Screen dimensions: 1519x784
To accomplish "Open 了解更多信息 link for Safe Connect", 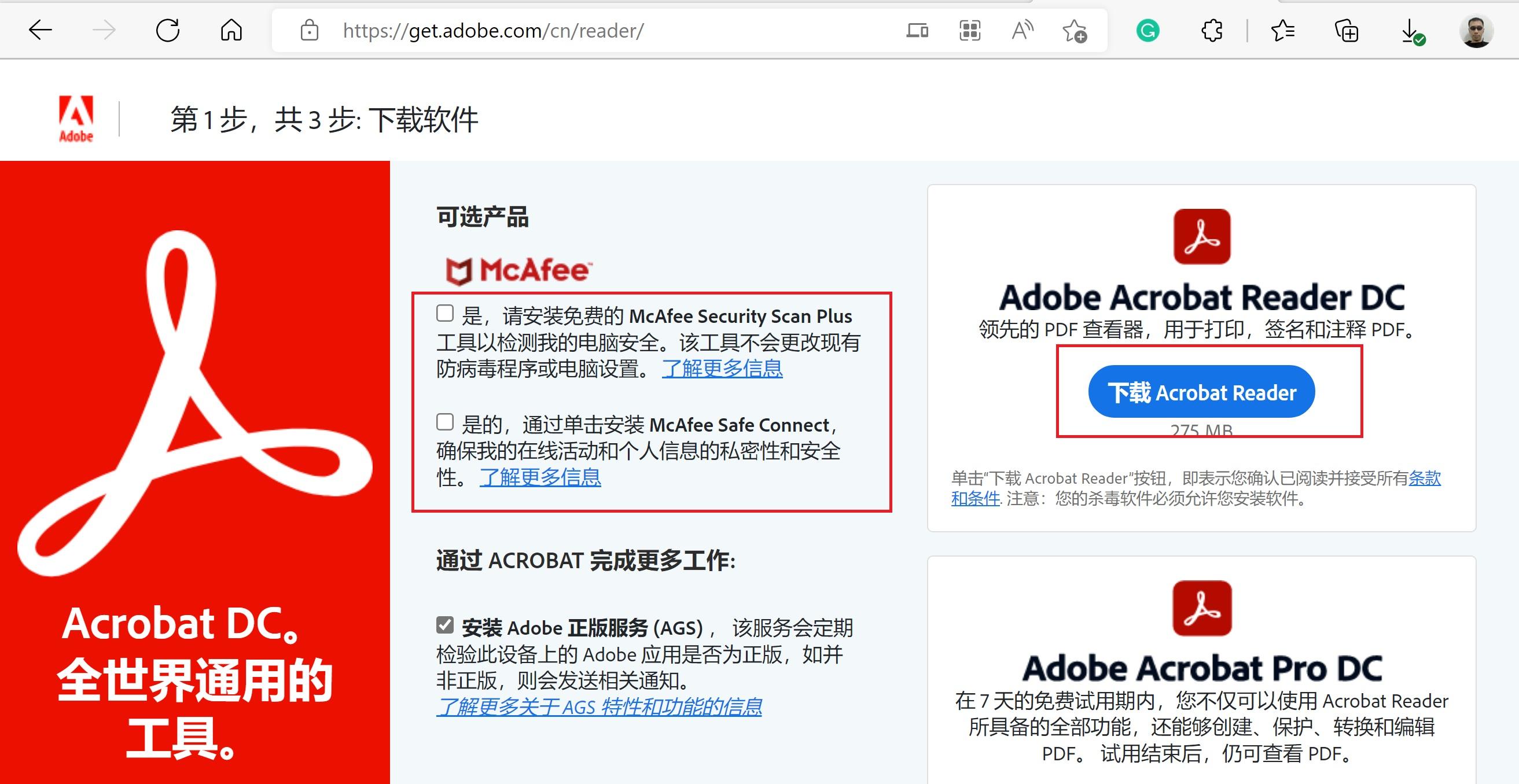I will [x=540, y=477].
